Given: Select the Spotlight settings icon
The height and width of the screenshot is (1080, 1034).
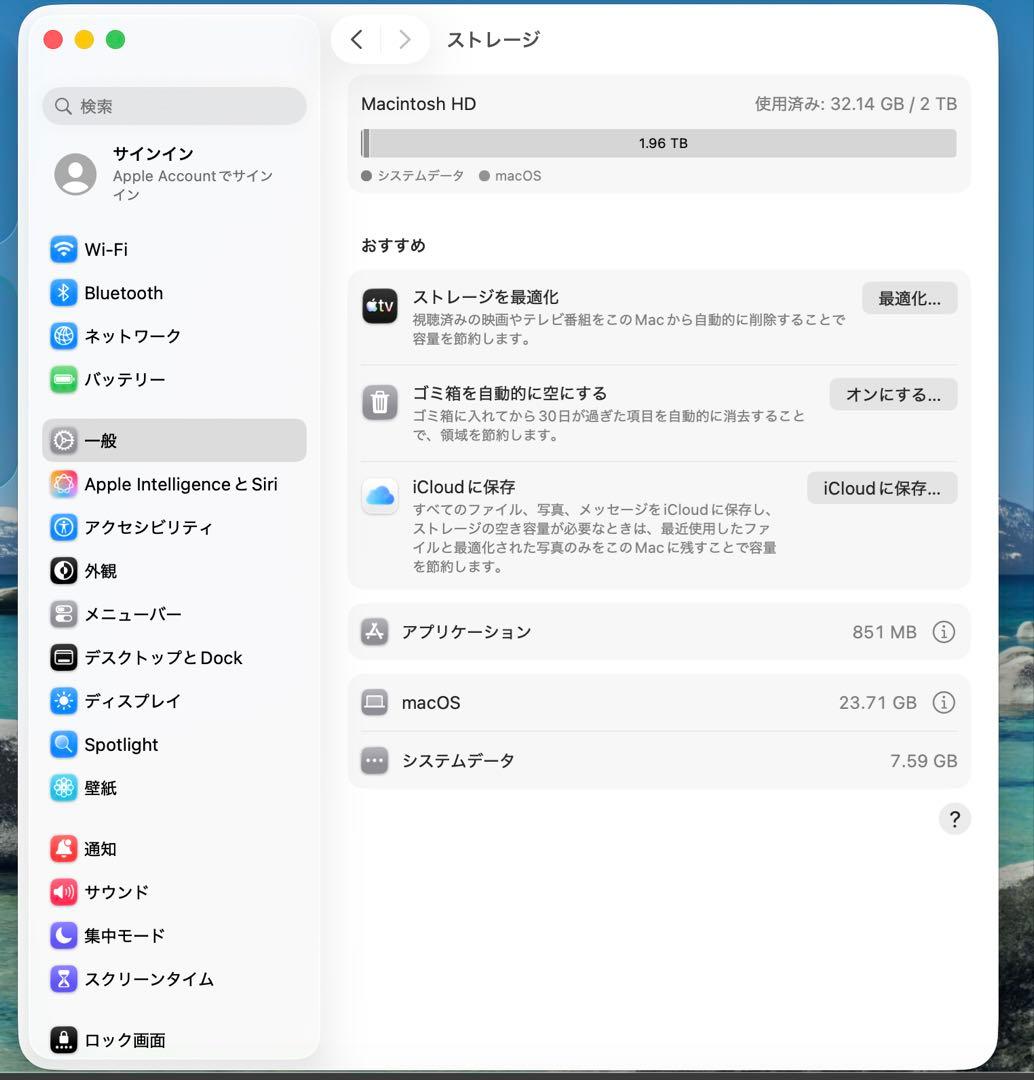Looking at the screenshot, I should [63, 744].
